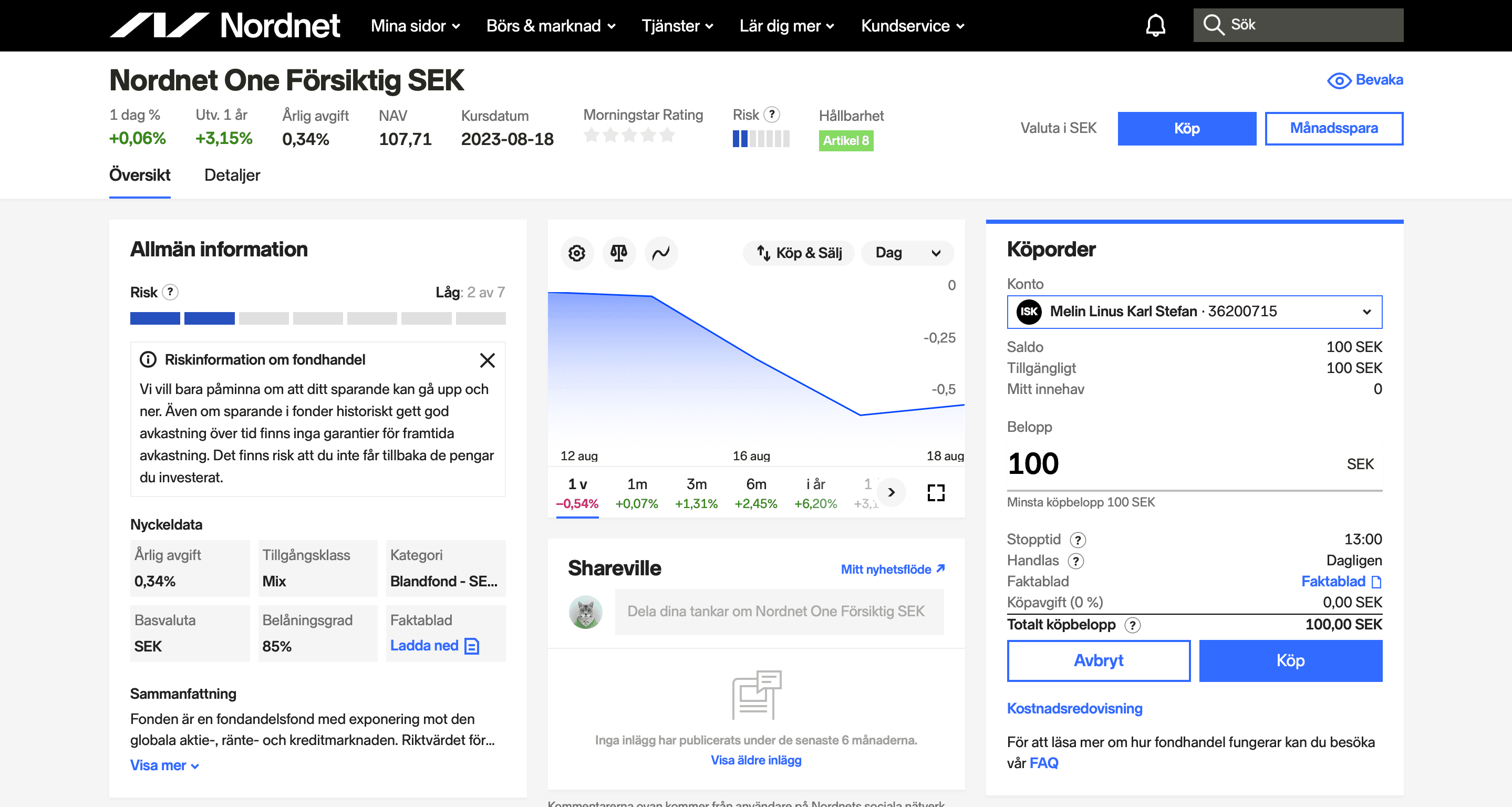Click the Totalt köpbelopp help icon
The height and width of the screenshot is (807, 1512).
(1132, 625)
